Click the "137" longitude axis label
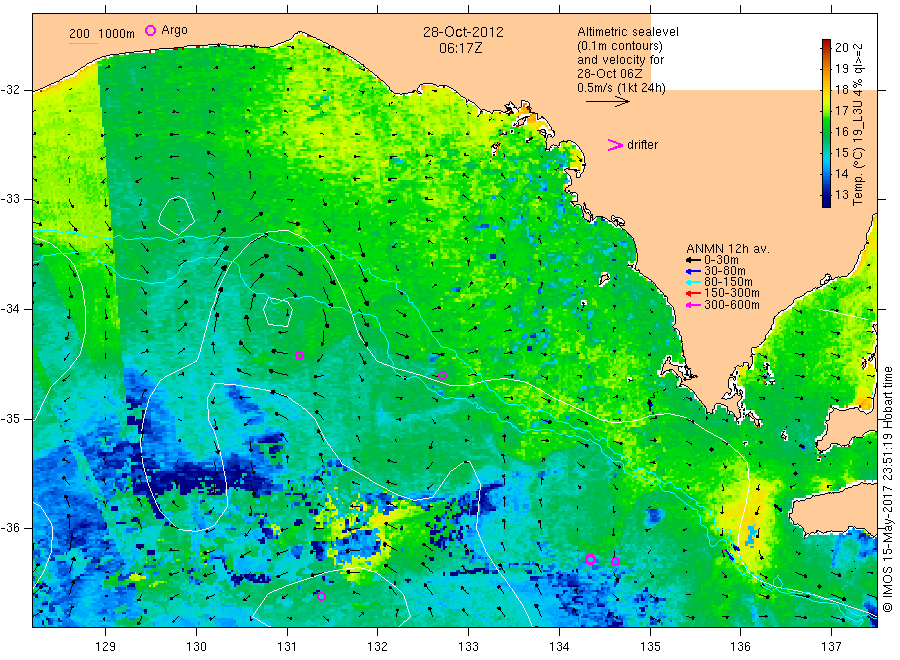 (831, 647)
